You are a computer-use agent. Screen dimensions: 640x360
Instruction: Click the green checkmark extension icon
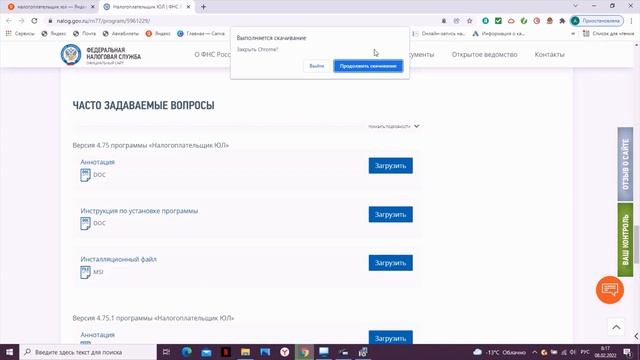tap(498, 21)
